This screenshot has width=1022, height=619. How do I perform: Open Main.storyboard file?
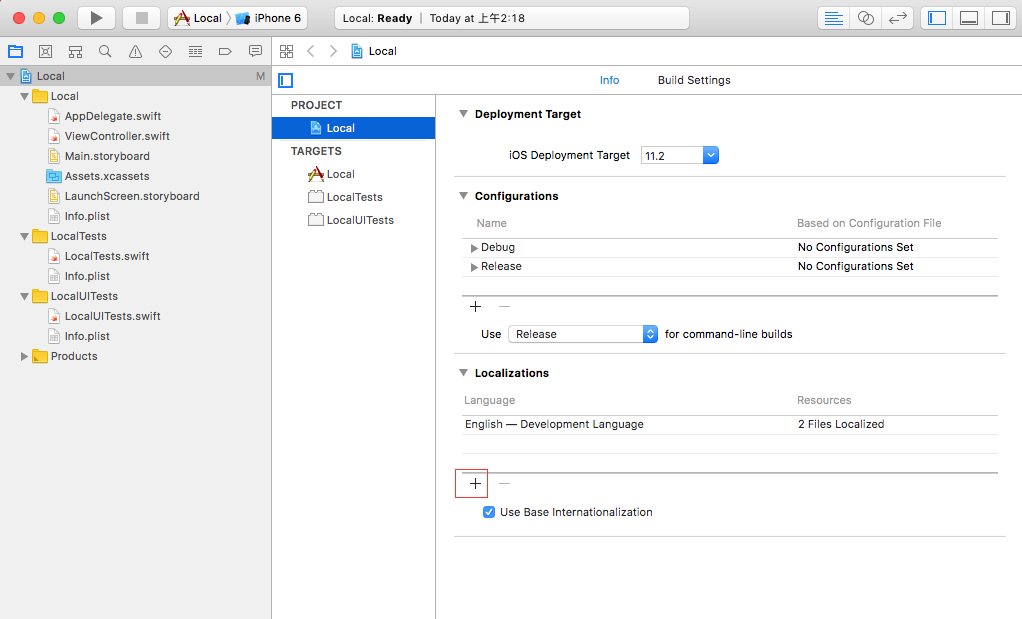point(107,156)
